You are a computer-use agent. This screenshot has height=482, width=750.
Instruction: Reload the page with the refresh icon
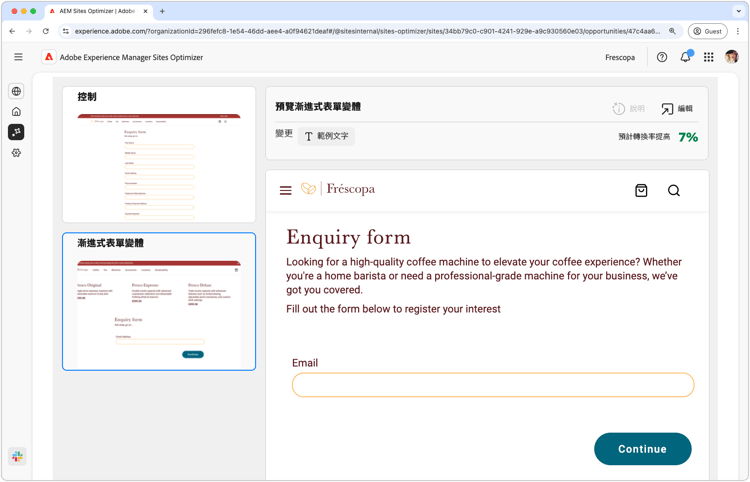pyautogui.click(x=46, y=31)
